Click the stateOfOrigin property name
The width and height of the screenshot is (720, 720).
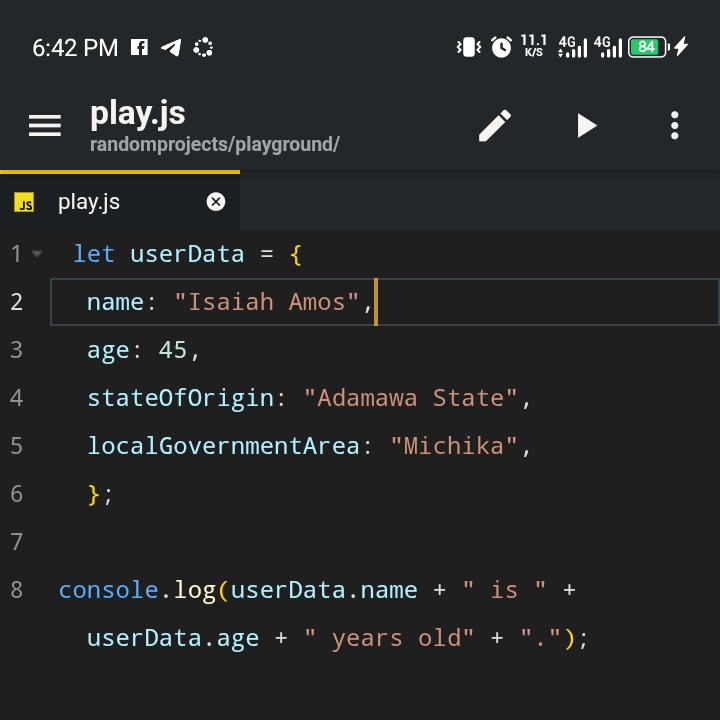[180, 399]
